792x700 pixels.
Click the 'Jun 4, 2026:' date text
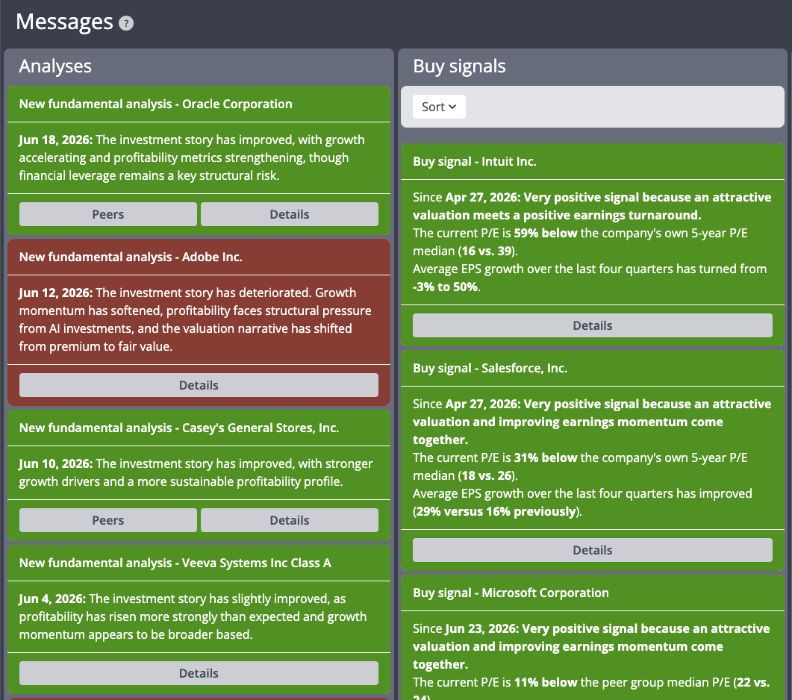pyautogui.click(x=53, y=599)
